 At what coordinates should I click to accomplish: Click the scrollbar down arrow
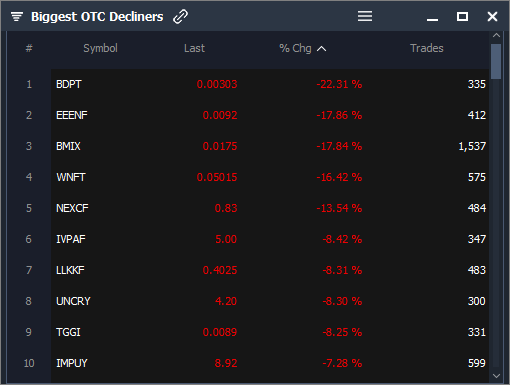pyautogui.click(x=496, y=376)
